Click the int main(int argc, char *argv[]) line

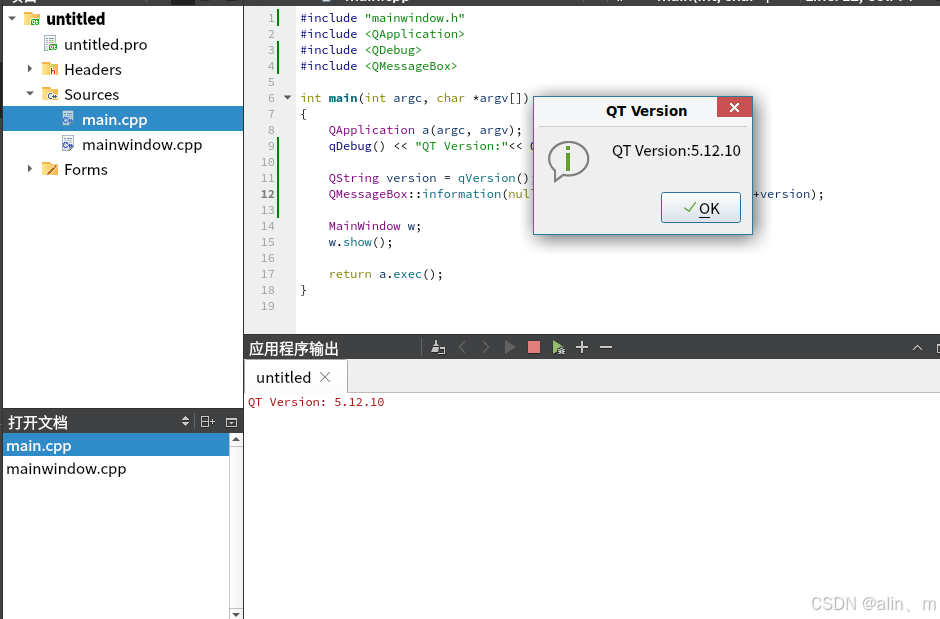[414, 98]
